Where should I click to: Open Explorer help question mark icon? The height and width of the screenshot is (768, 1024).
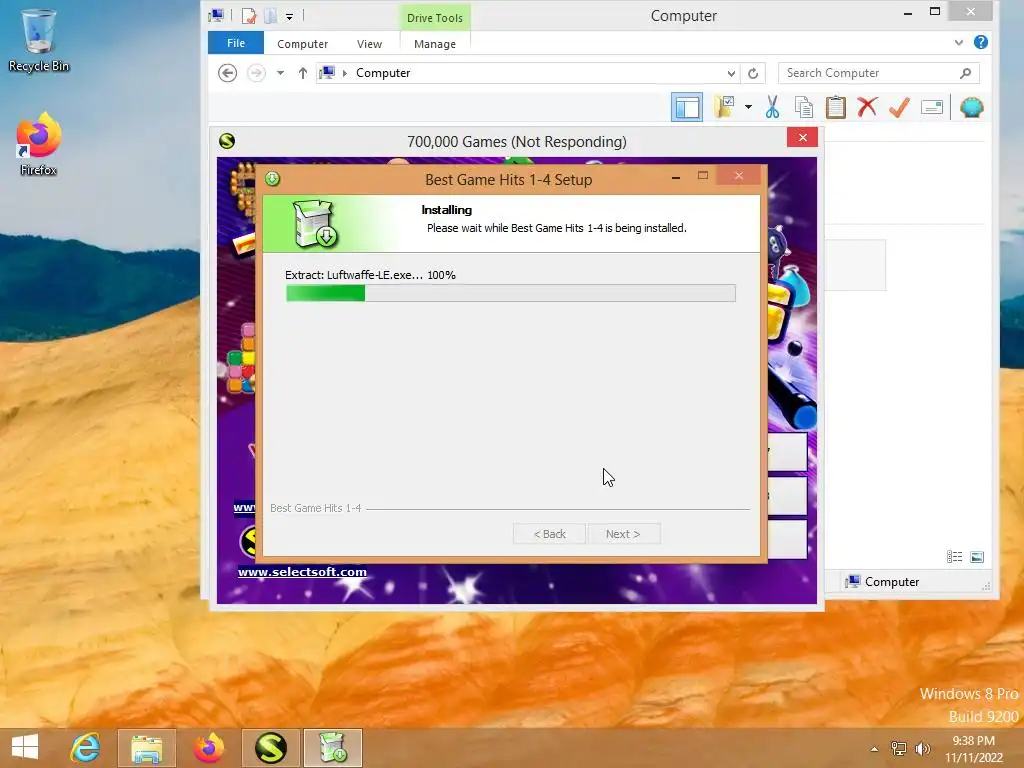click(x=980, y=42)
